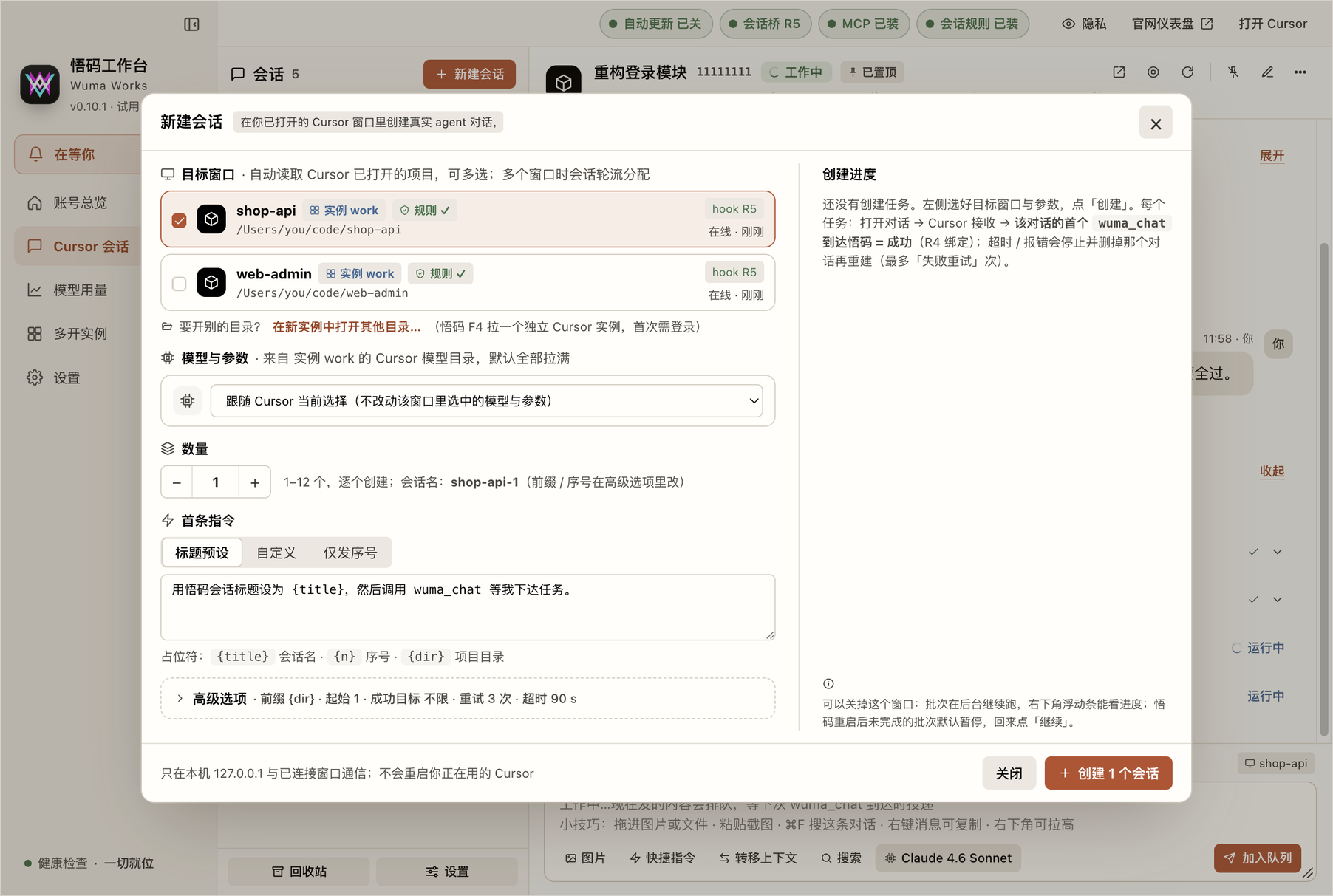The image size is (1333, 896).
Task: Select Cursor 会话 sidebar item
Action: (78, 246)
